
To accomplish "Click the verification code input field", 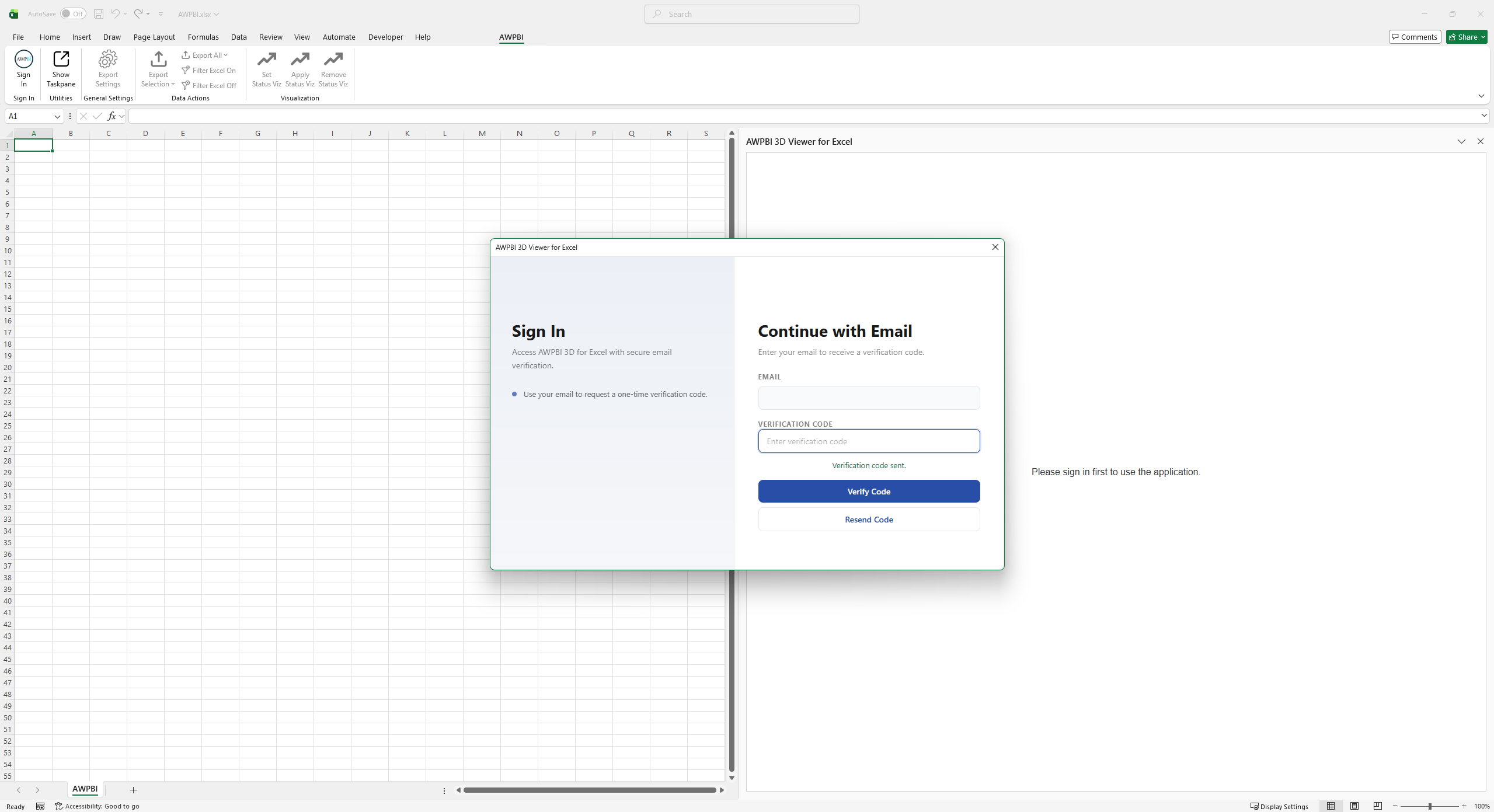I will (869, 441).
